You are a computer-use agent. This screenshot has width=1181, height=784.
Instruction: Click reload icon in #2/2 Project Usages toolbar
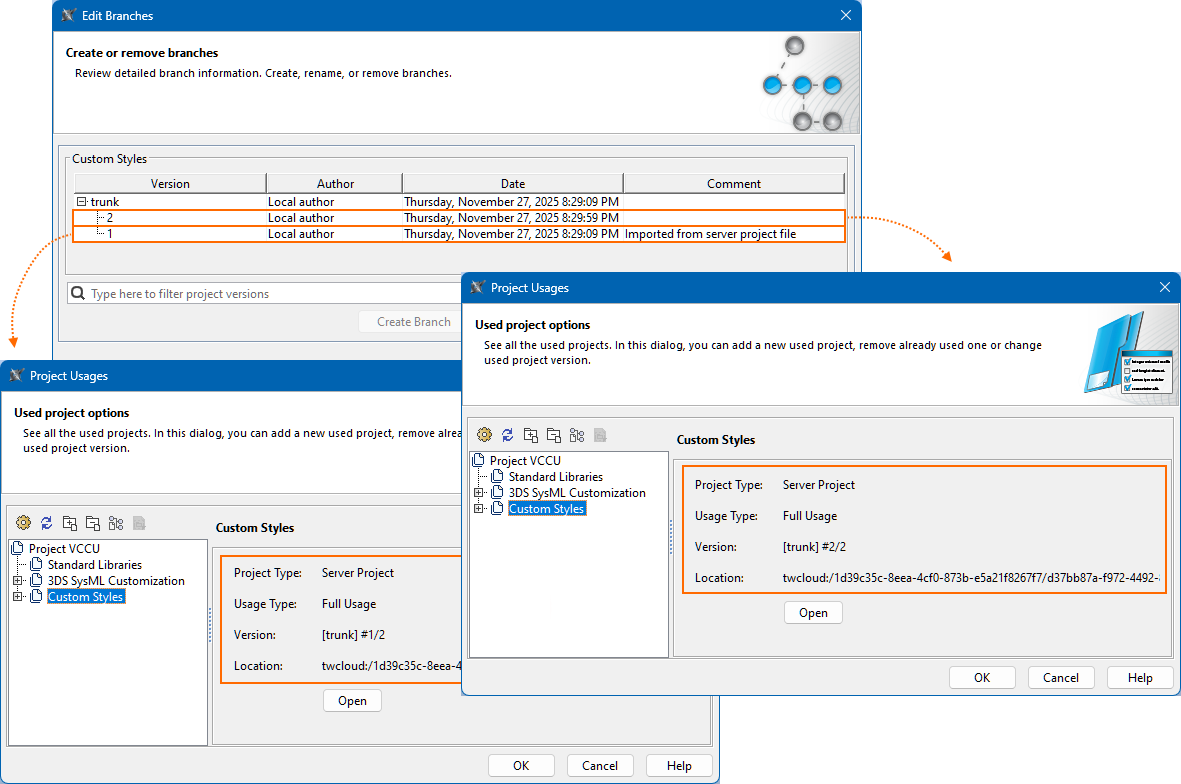pos(508,435)
